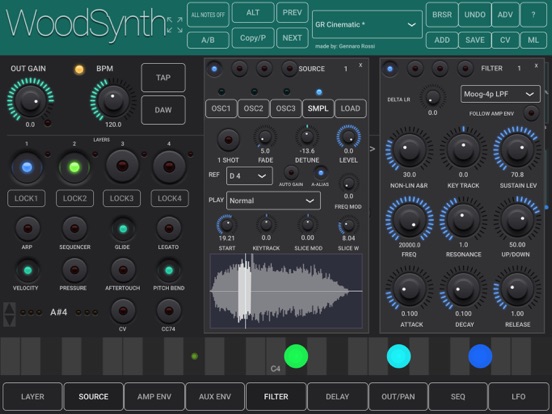Click the expand arrow between Source and Filter panels
The height and width of the screenshot is (414, 552).
pos(372,149)
